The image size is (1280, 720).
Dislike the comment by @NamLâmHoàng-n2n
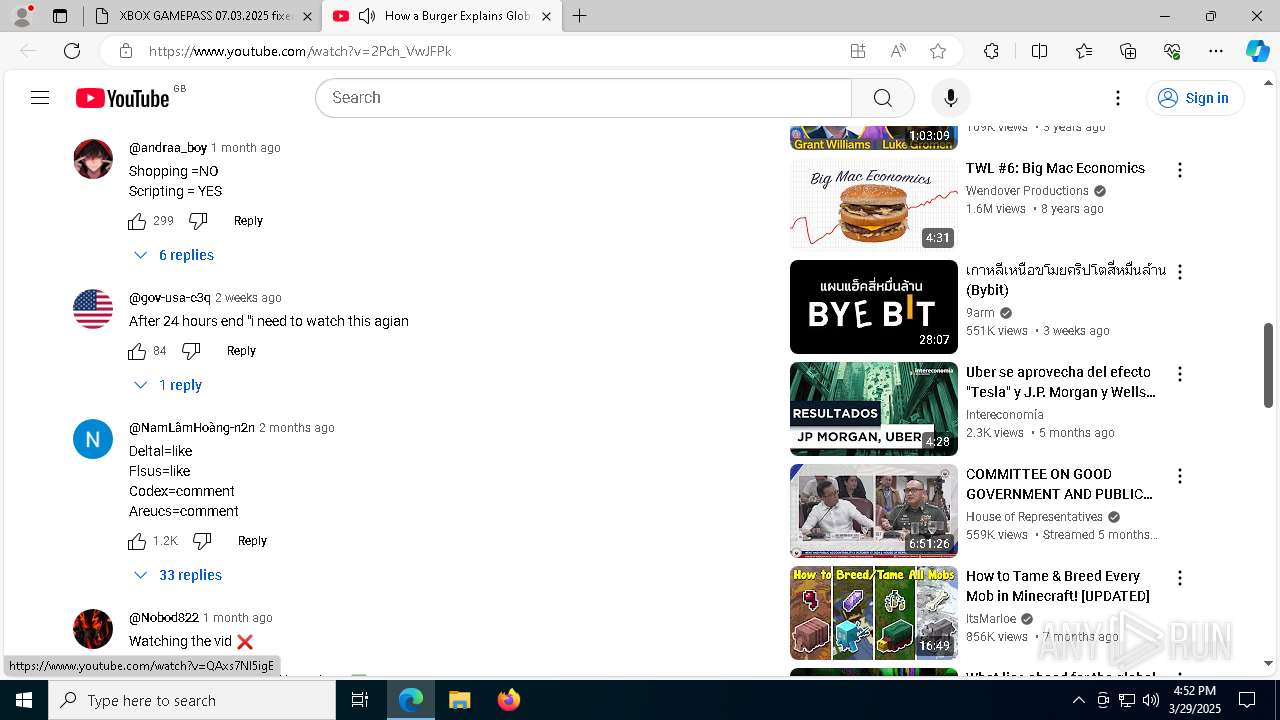pyautogui.click(x=202, y=541)
